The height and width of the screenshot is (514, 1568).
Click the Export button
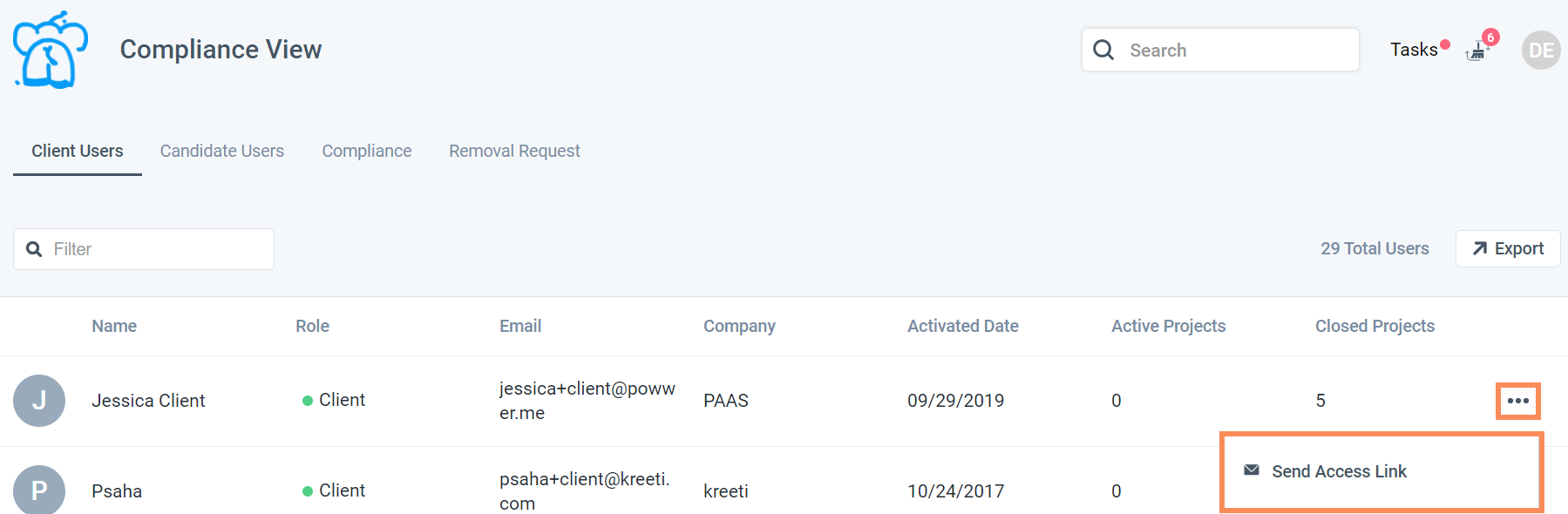[1508, 249]
